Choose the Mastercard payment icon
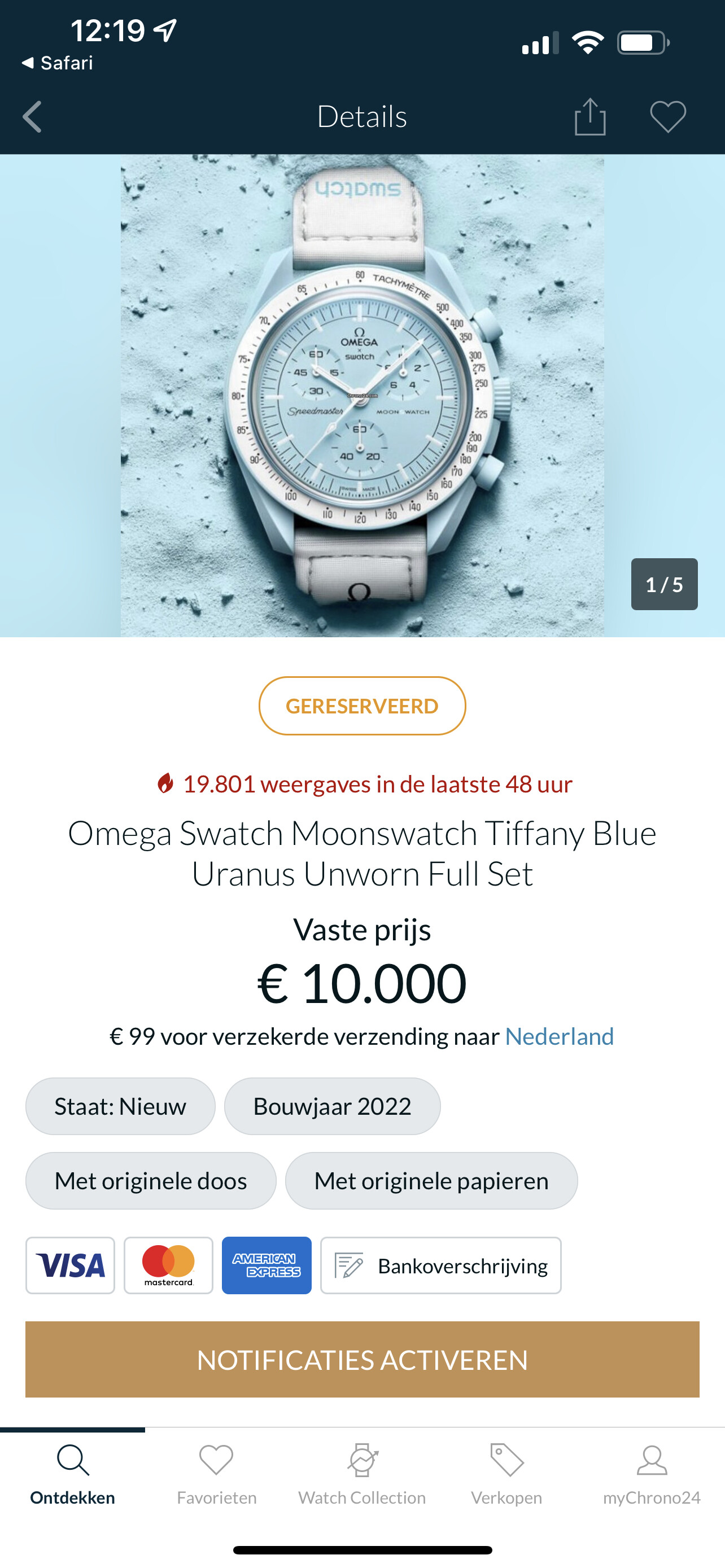The image size is (725, 1568). (x=169, y=1265)
